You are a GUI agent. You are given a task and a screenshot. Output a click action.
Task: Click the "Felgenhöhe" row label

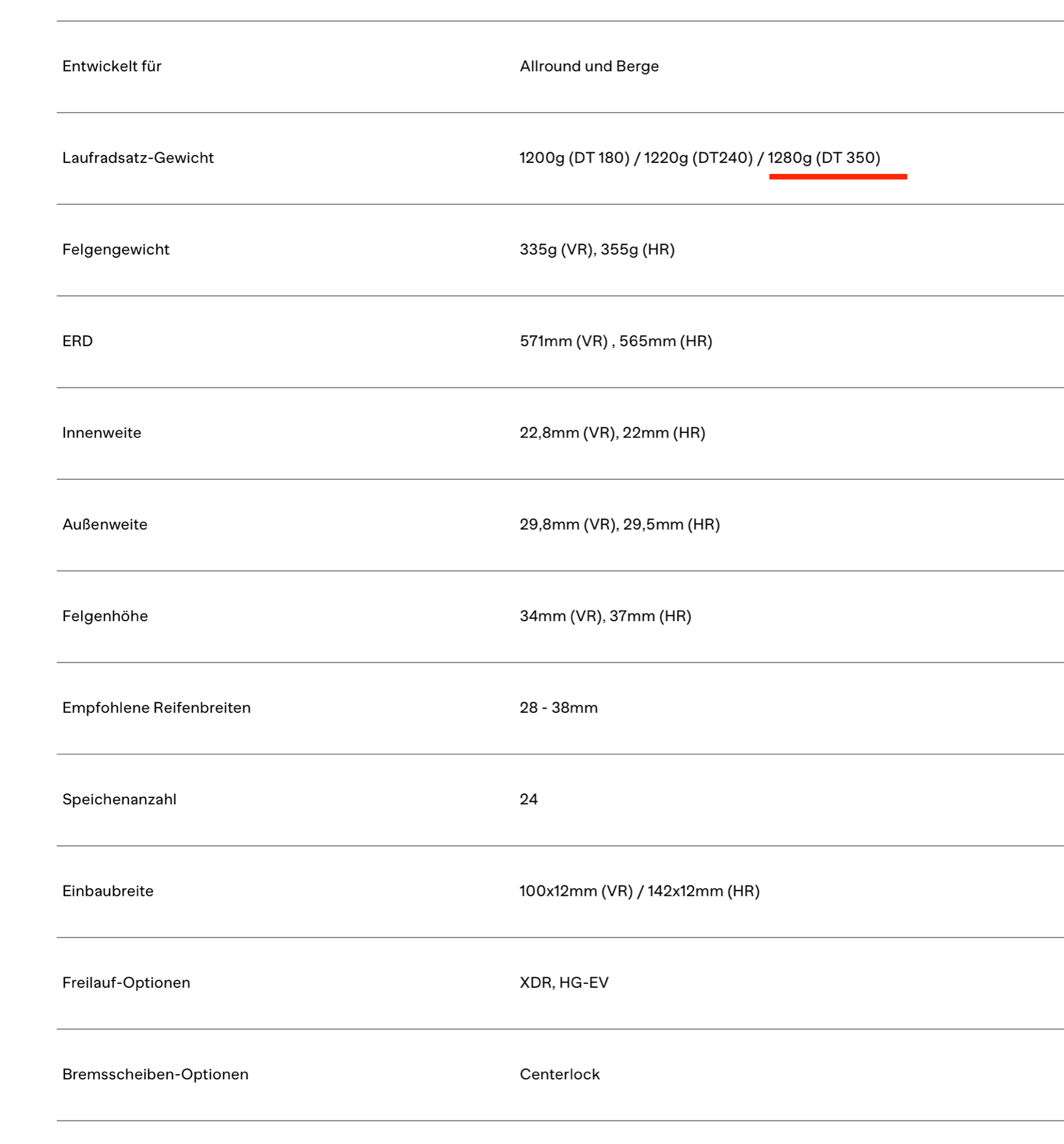(x=105, y=615)
